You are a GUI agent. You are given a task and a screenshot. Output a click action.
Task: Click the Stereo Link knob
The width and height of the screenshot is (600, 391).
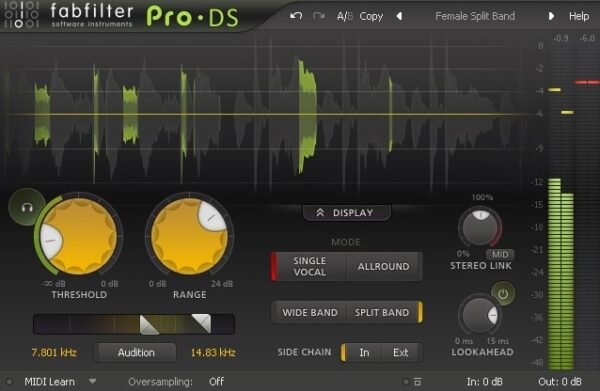click(x=480, y=227)
